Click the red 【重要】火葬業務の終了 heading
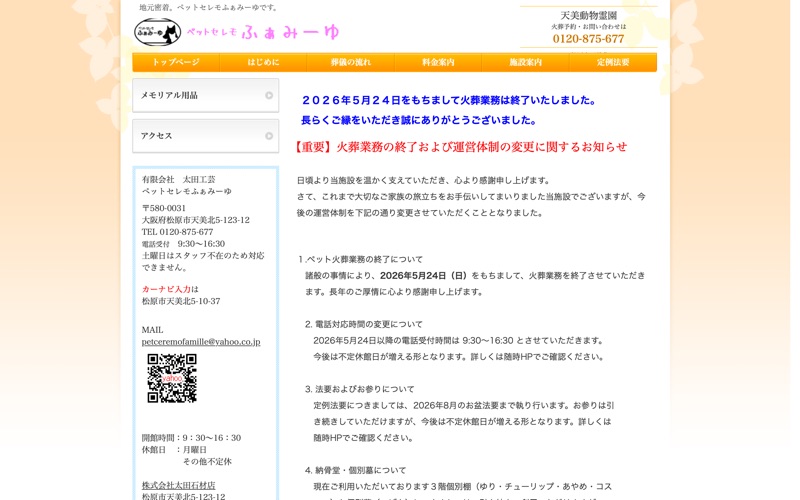 coord(460,147)
